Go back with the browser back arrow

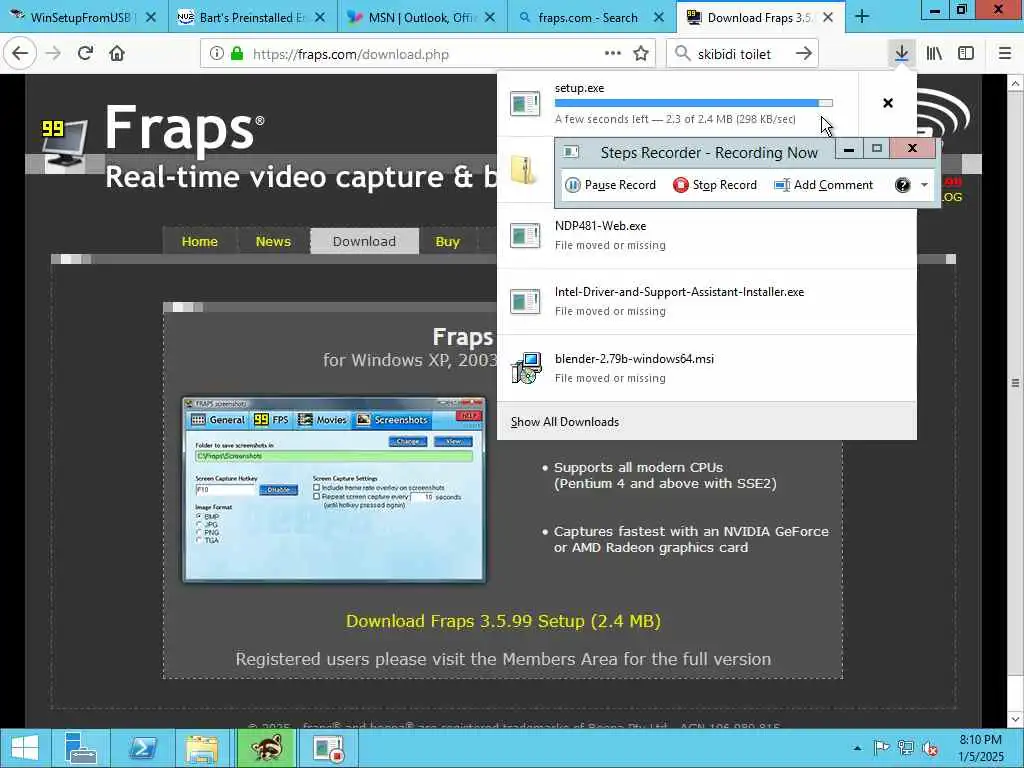click(x=20, y=54)
